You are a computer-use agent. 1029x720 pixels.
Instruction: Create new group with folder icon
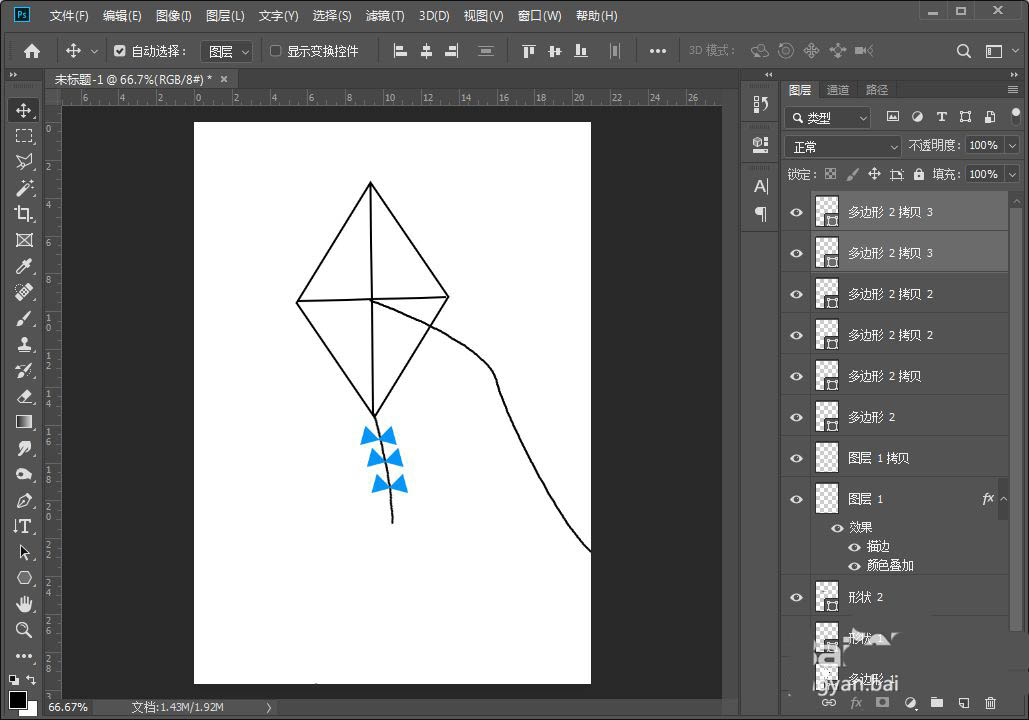[x=936, y=703]
